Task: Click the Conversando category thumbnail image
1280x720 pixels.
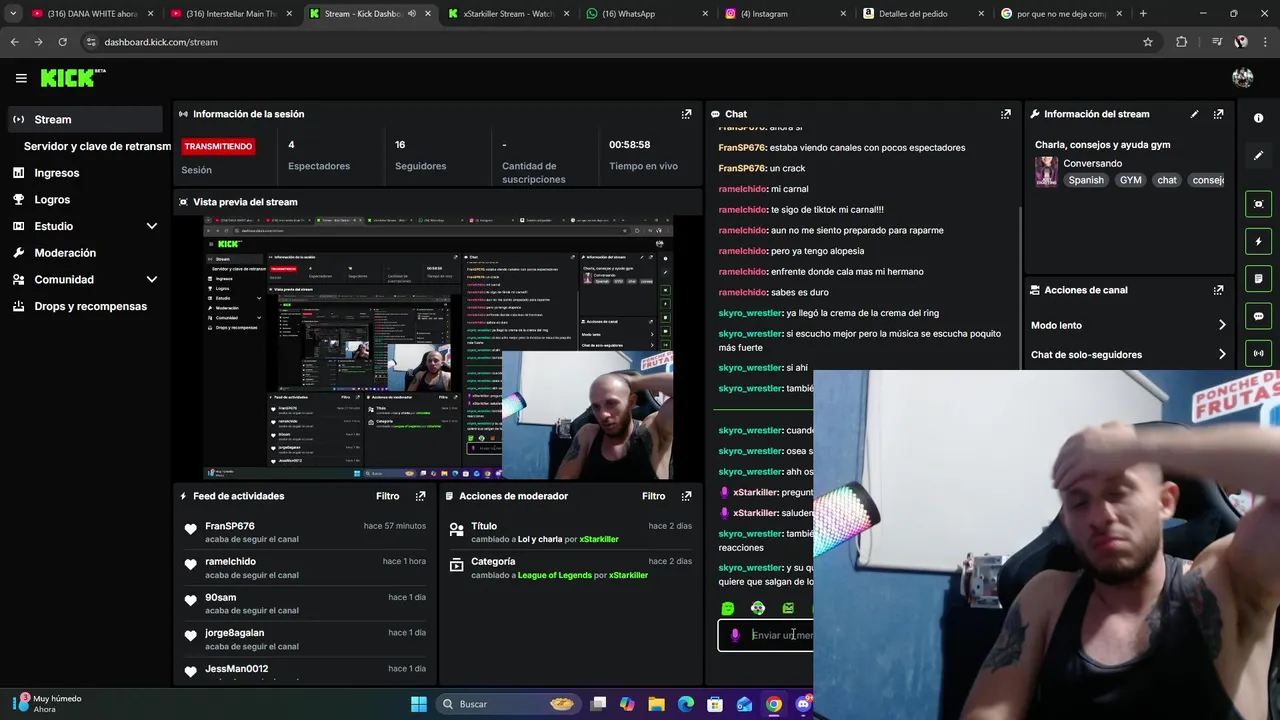Action: coord(1046,171)
